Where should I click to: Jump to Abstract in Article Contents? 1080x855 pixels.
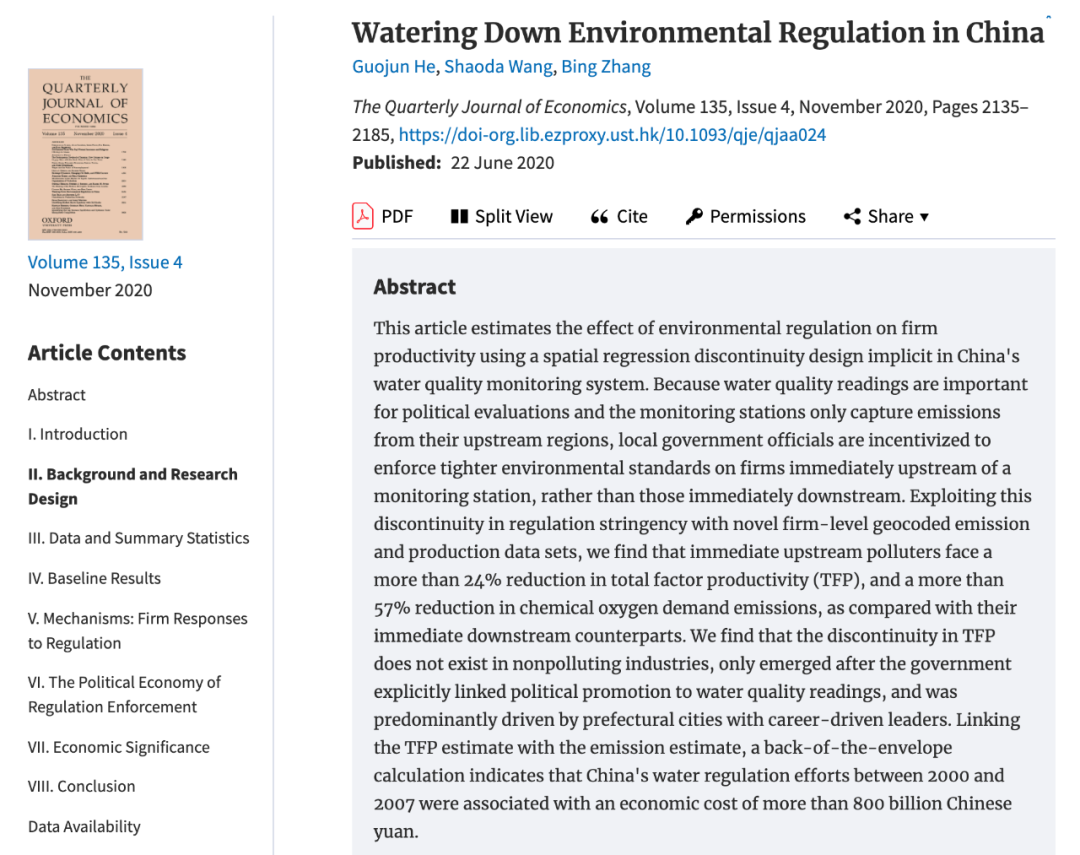tap(57, 395)
